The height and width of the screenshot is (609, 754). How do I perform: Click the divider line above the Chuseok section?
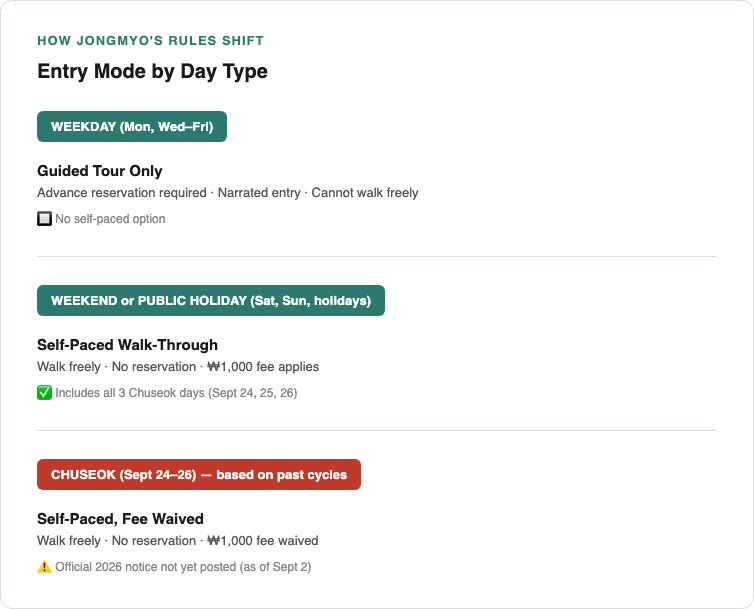click(x=377, y=431)
